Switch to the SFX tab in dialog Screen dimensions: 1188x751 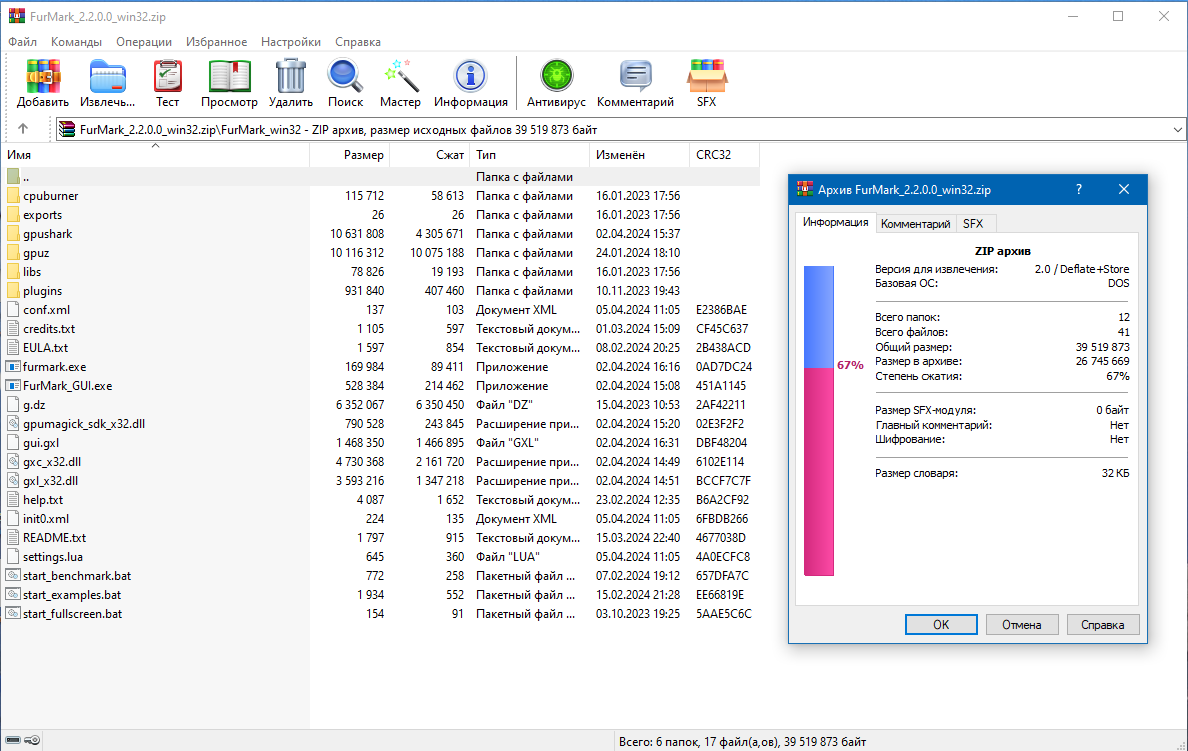[973, 224]
